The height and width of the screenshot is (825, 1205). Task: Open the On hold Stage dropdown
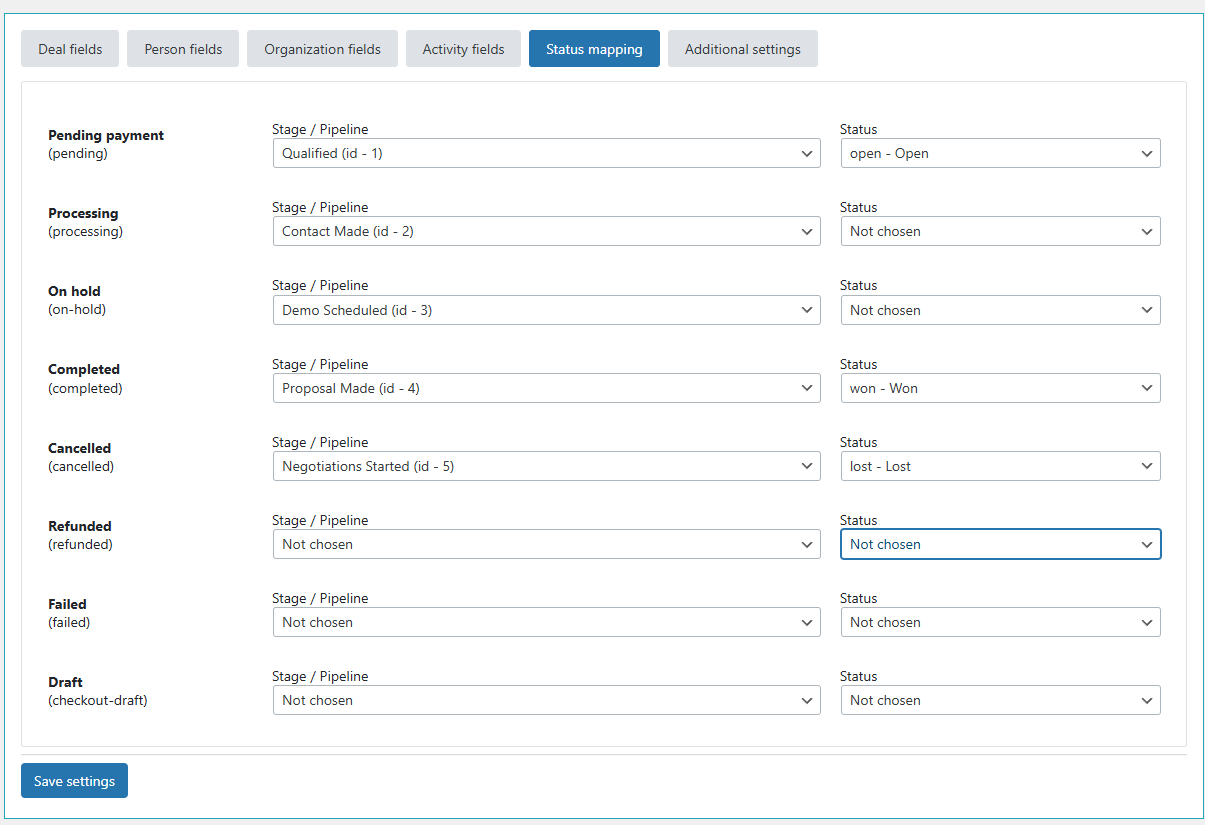[546, 310]
